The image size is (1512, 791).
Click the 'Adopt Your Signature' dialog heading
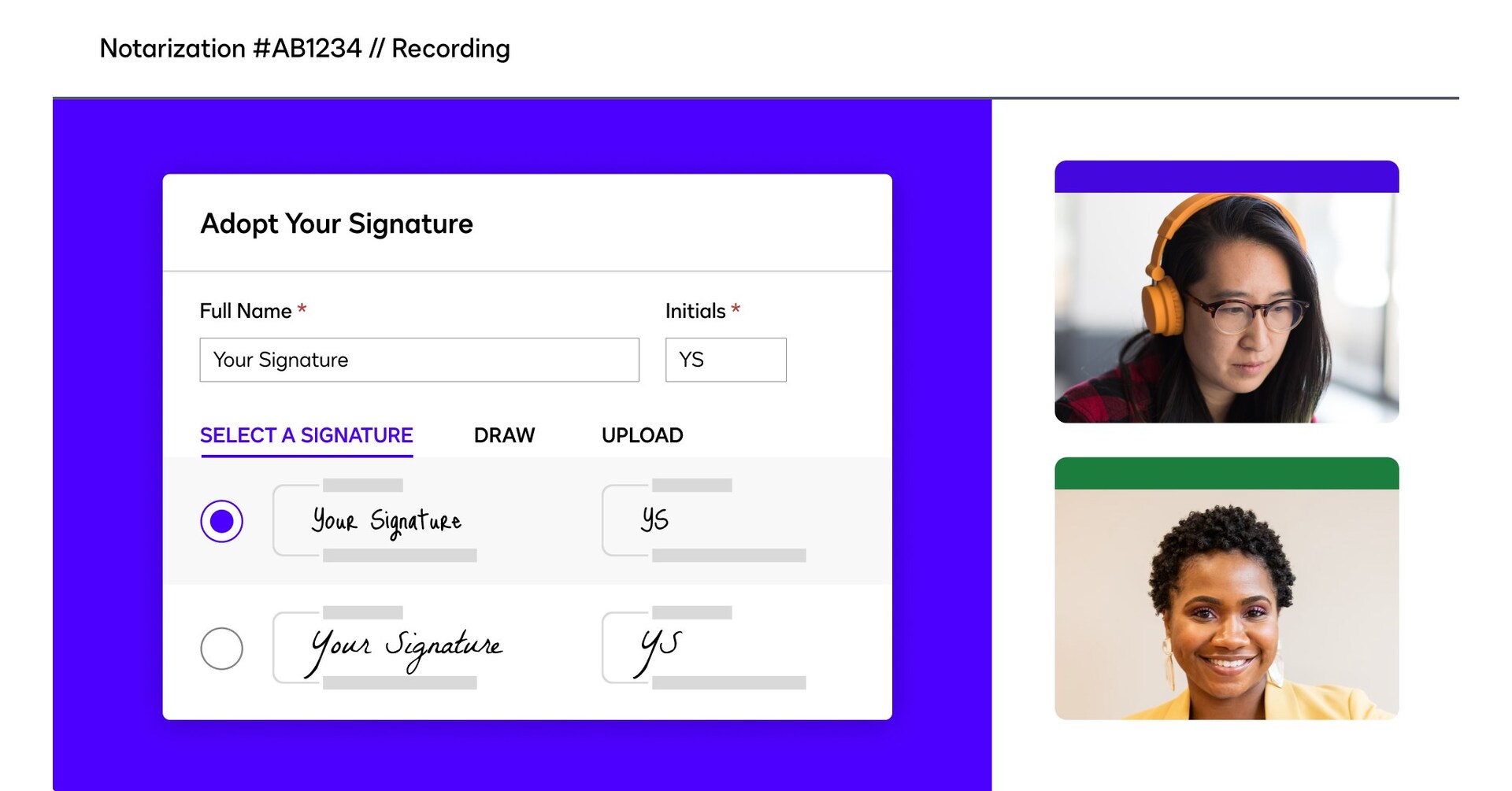(x=336, y=224)
